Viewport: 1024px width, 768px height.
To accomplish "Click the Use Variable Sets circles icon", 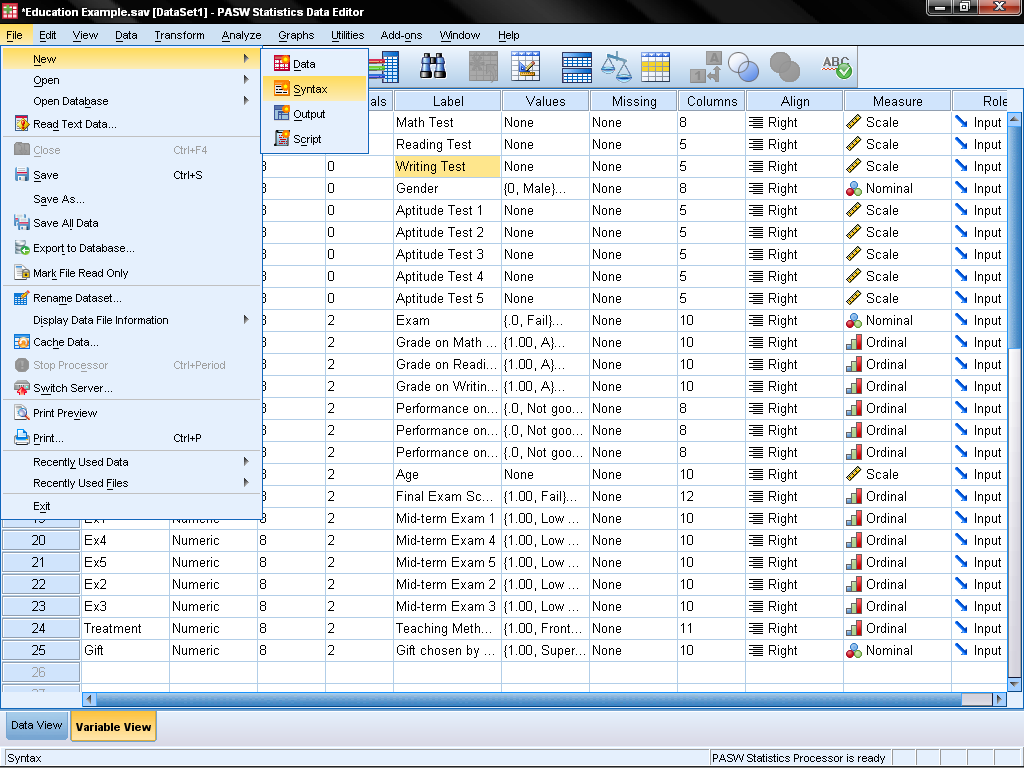I will pyautogui.click(x=743, y=67).
